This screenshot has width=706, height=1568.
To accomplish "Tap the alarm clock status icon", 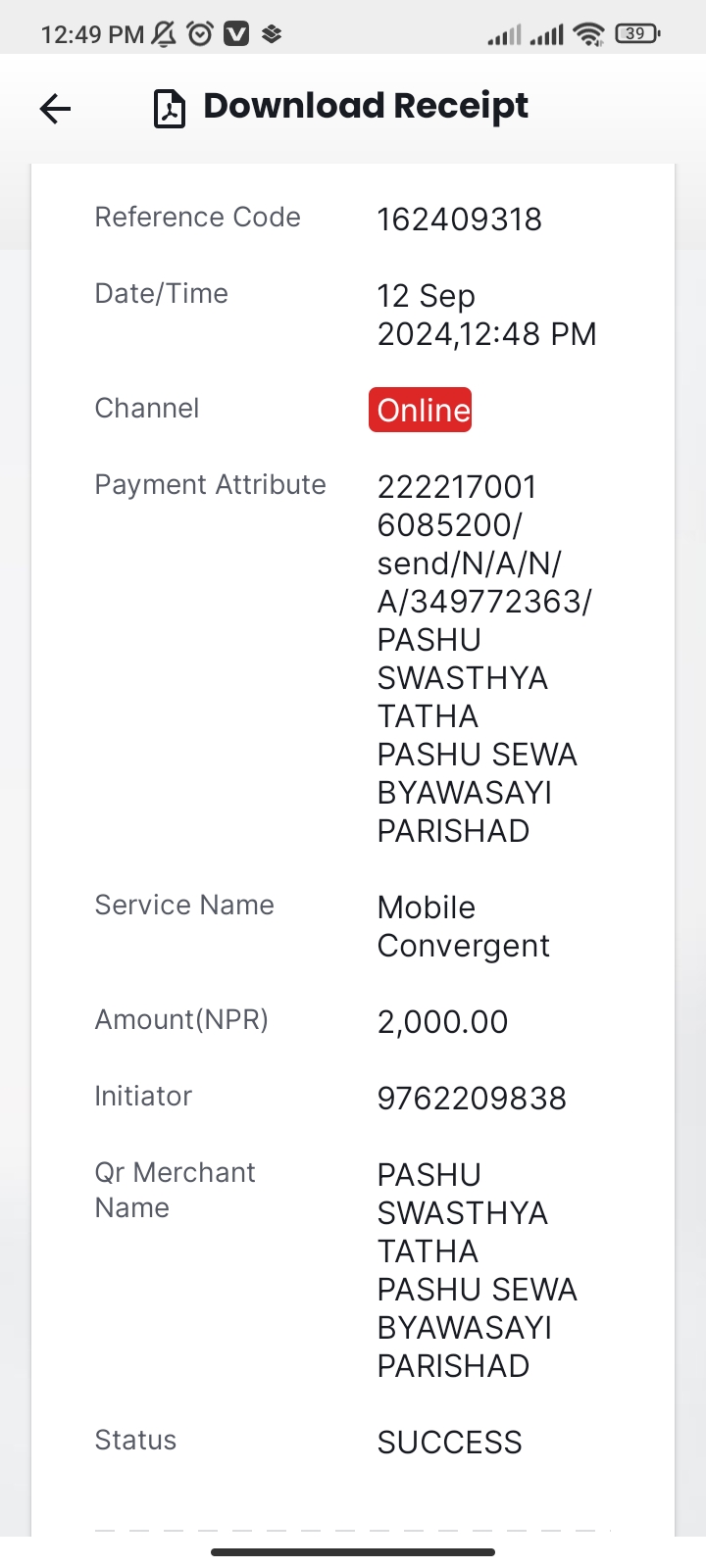I will point(200,34).
